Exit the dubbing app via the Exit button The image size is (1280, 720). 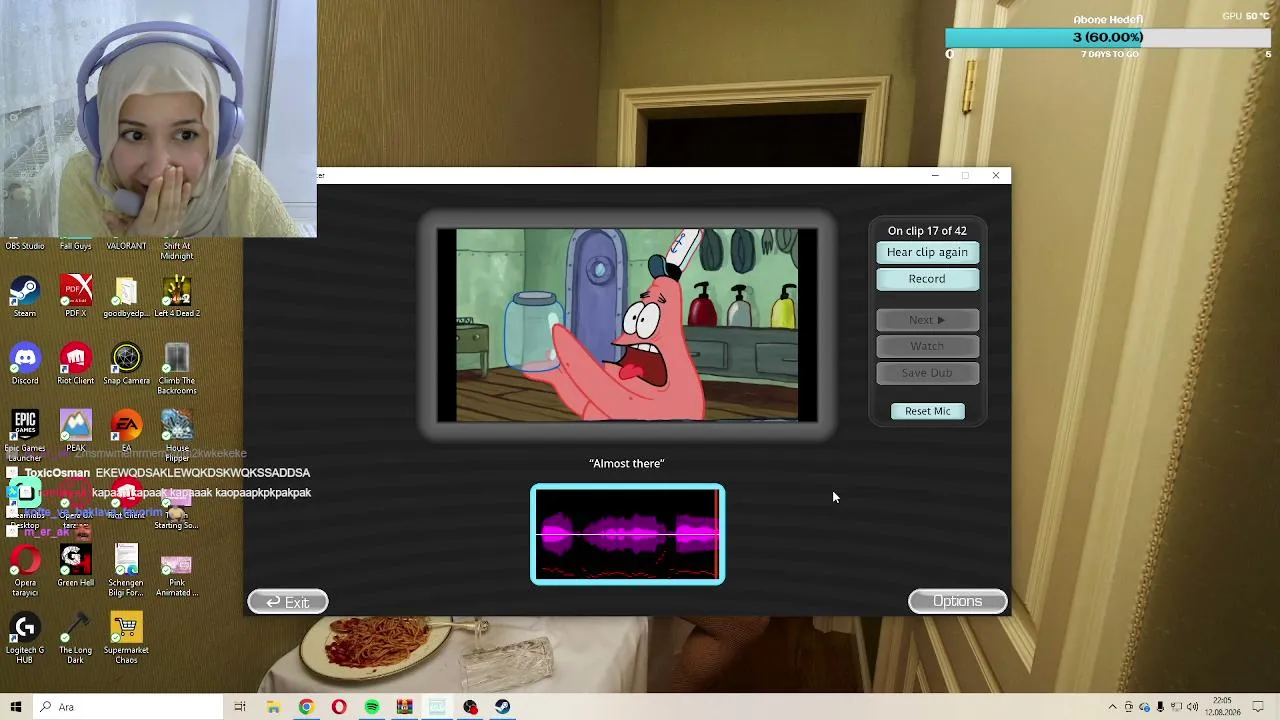coord(288,602)
